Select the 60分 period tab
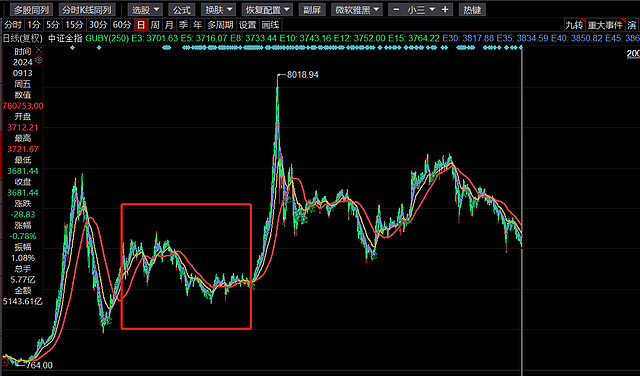This screenshot has height=376, width=640. tap(122, 25)
